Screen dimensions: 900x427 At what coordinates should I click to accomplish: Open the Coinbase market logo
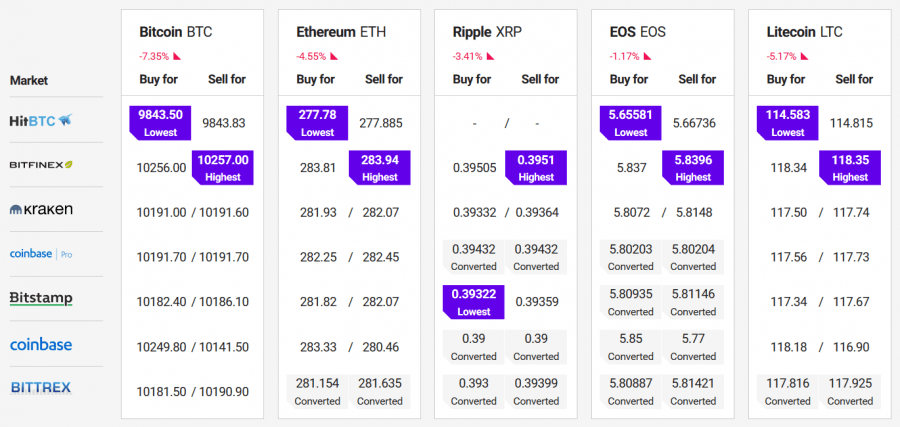point(41,345)
